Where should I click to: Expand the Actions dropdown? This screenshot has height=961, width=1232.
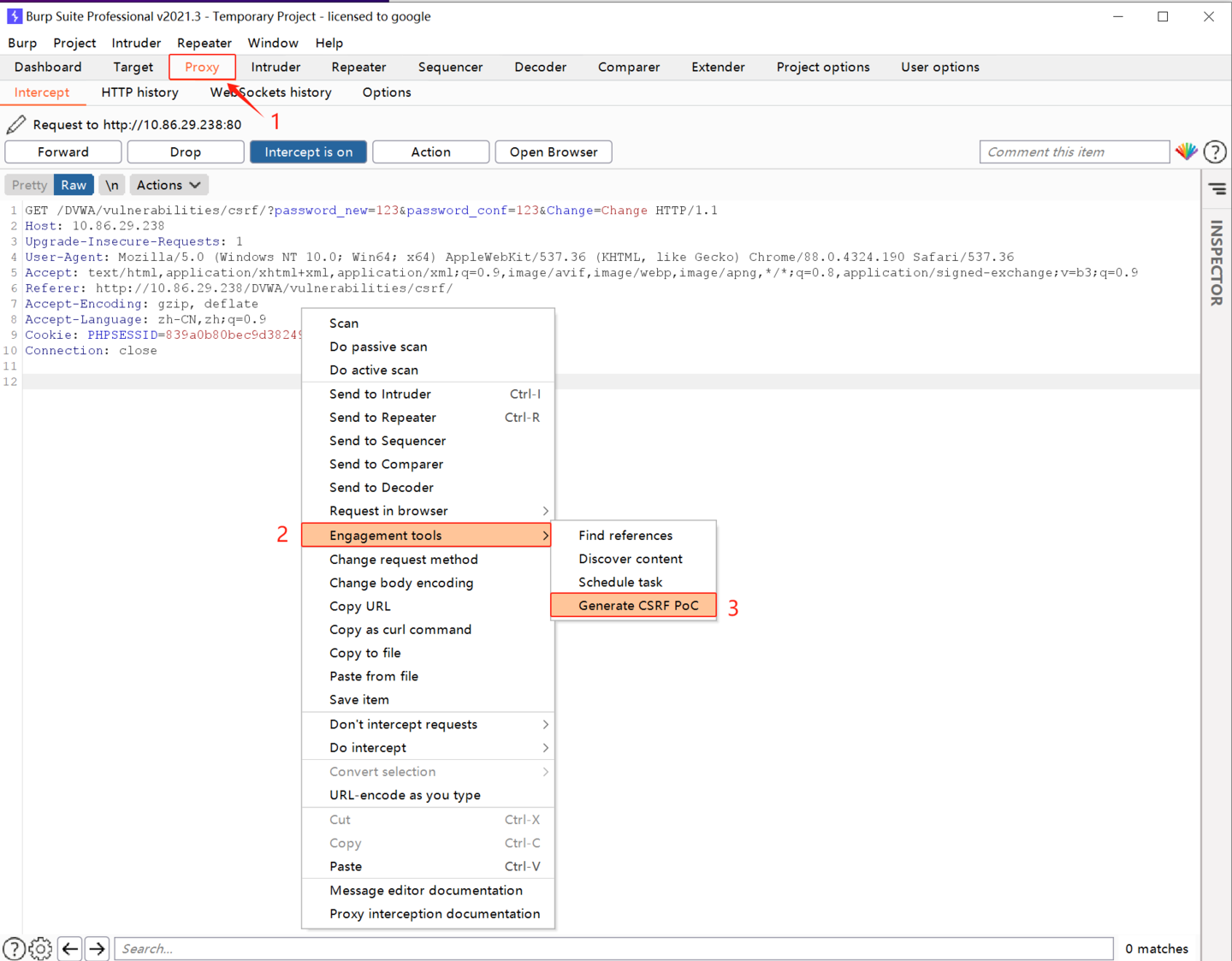169,185
